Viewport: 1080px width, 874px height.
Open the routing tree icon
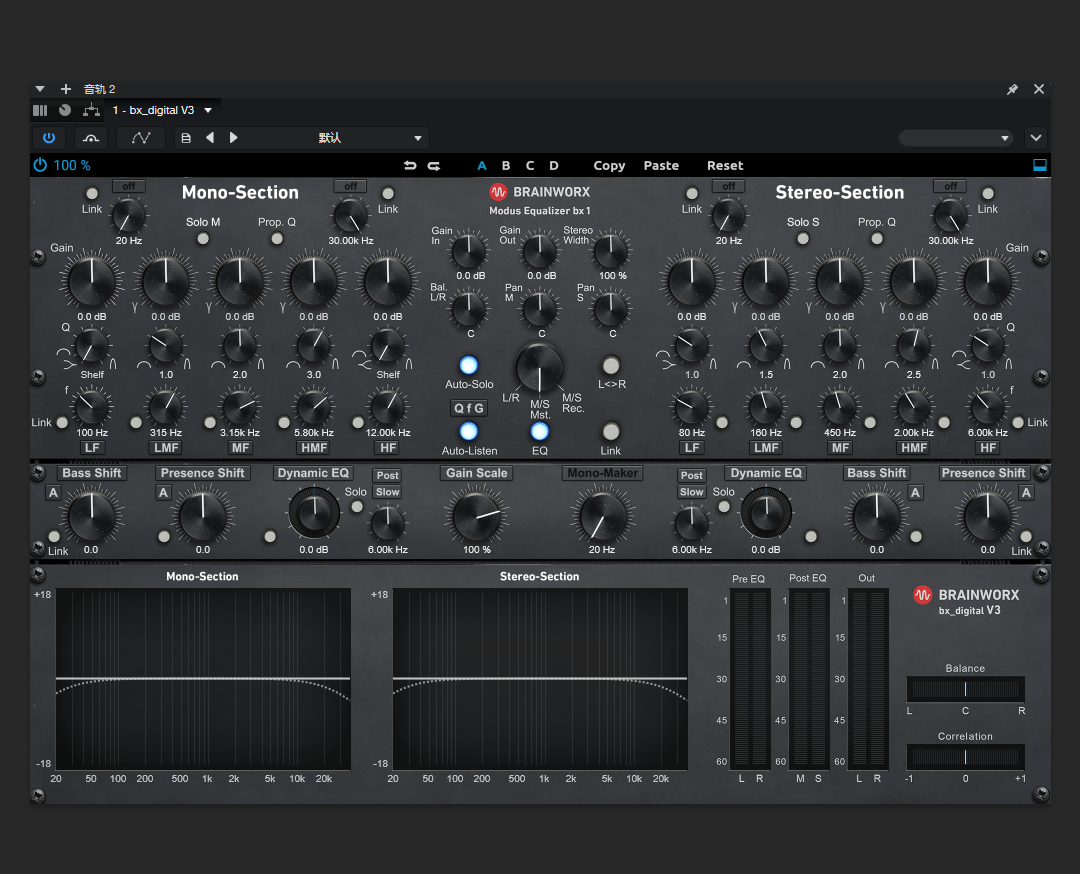pos(91,110)
